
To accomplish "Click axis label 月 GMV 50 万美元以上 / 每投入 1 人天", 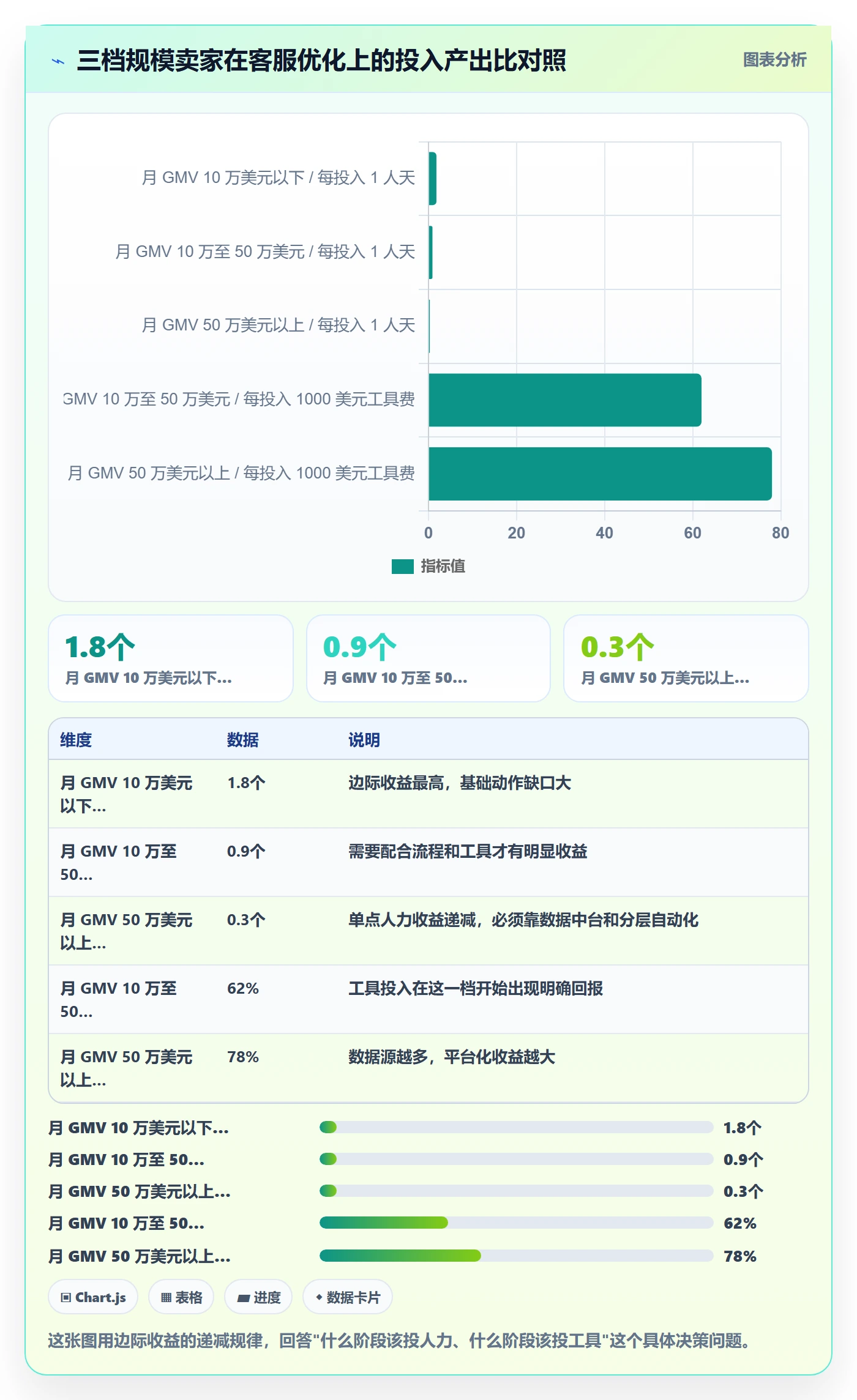I will (x=278, y=326).
